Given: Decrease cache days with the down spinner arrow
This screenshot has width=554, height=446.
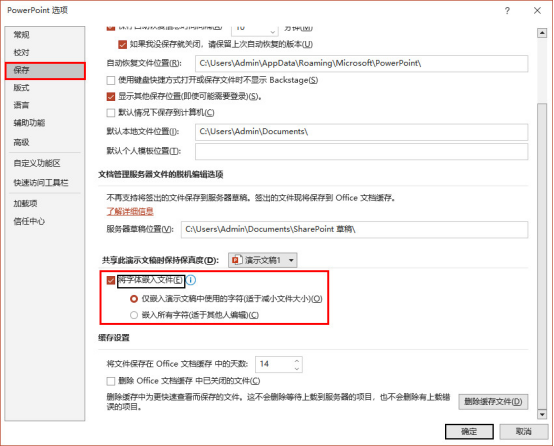Looking at the screenshot, I should click(x=297, y=369).
